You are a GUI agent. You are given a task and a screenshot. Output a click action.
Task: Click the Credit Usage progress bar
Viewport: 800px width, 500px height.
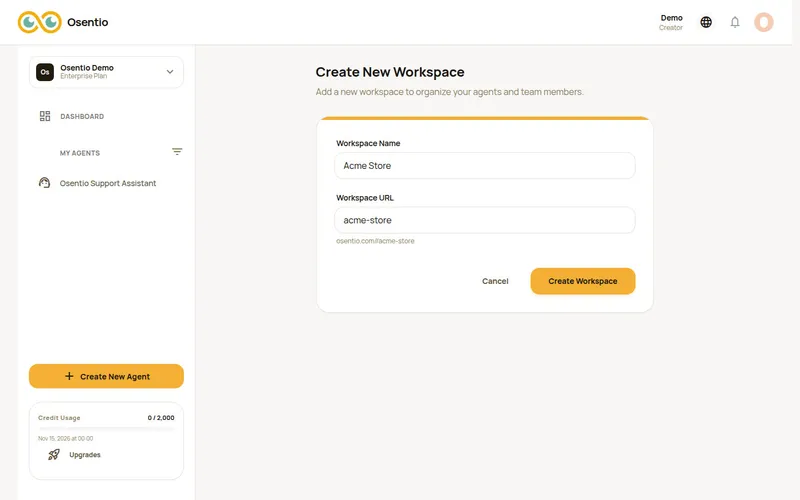pos(106,428)
